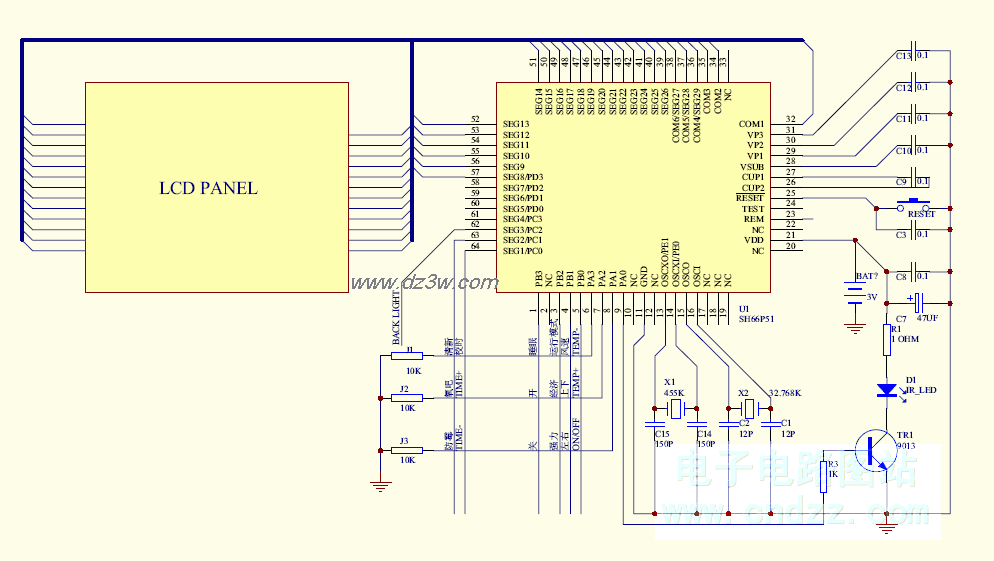Select the R3 1K resistor
This screenshot has width=994, height=561.
click(x=823, y=477)
